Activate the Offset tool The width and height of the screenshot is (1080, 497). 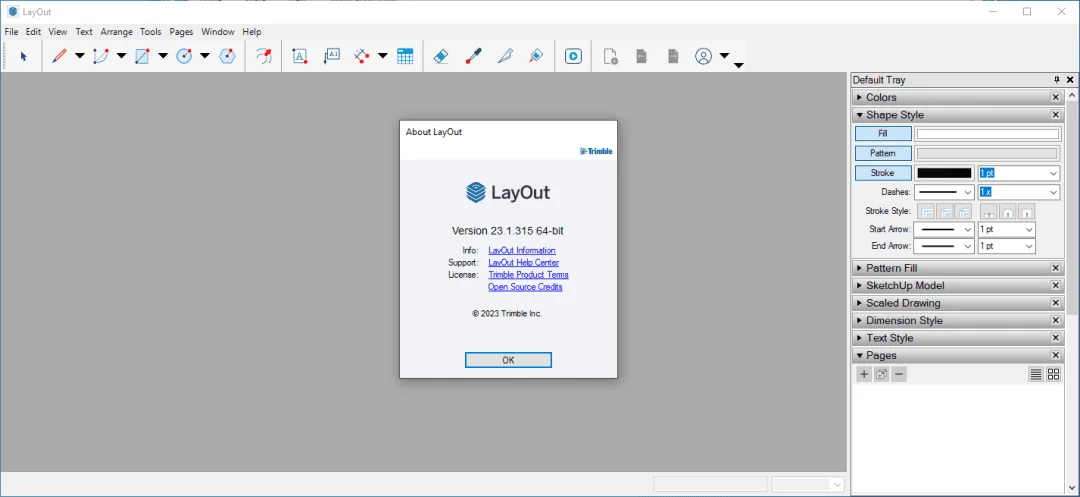point(263,56)
